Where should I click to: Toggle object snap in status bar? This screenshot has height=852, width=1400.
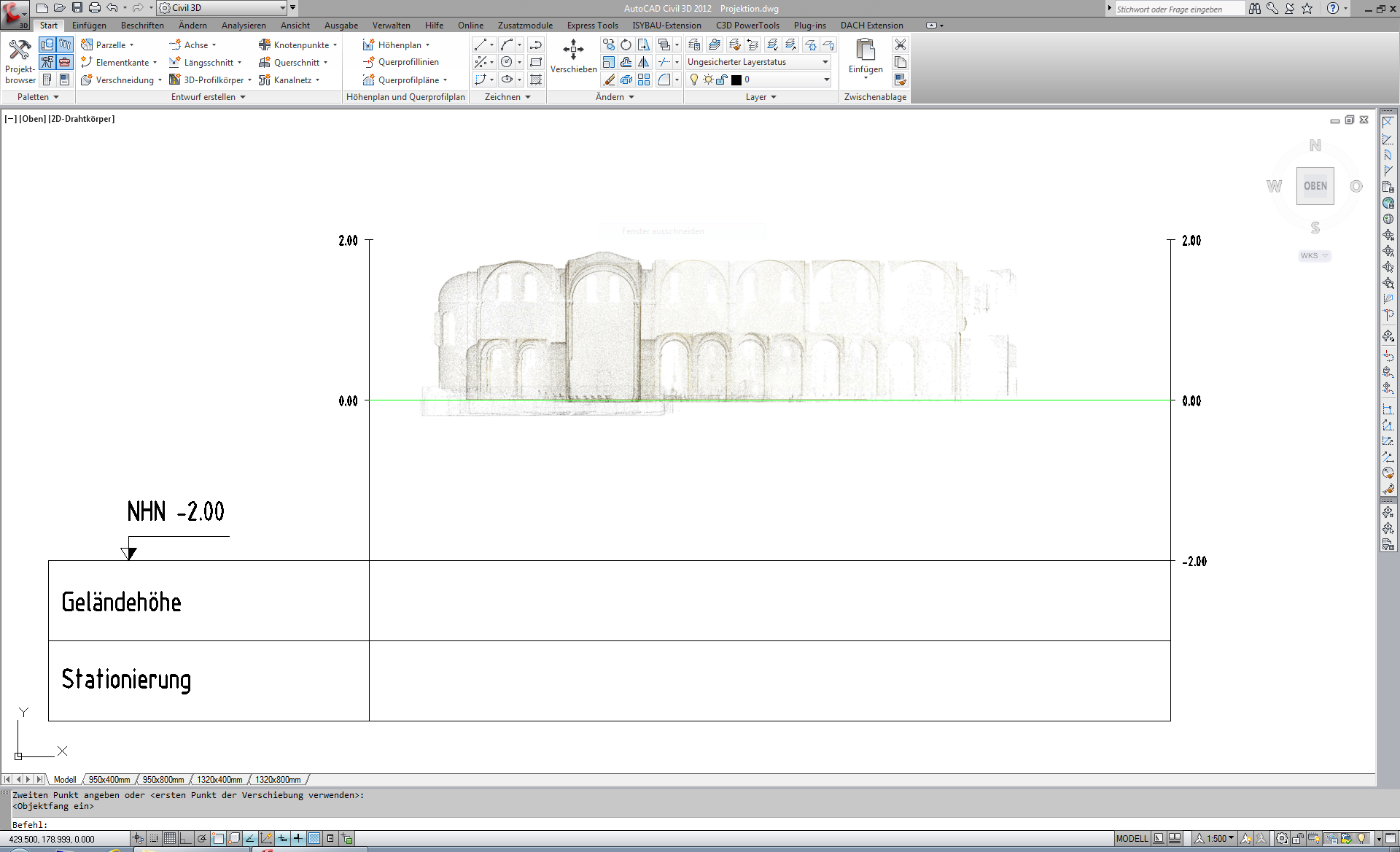tap(218, 838)
